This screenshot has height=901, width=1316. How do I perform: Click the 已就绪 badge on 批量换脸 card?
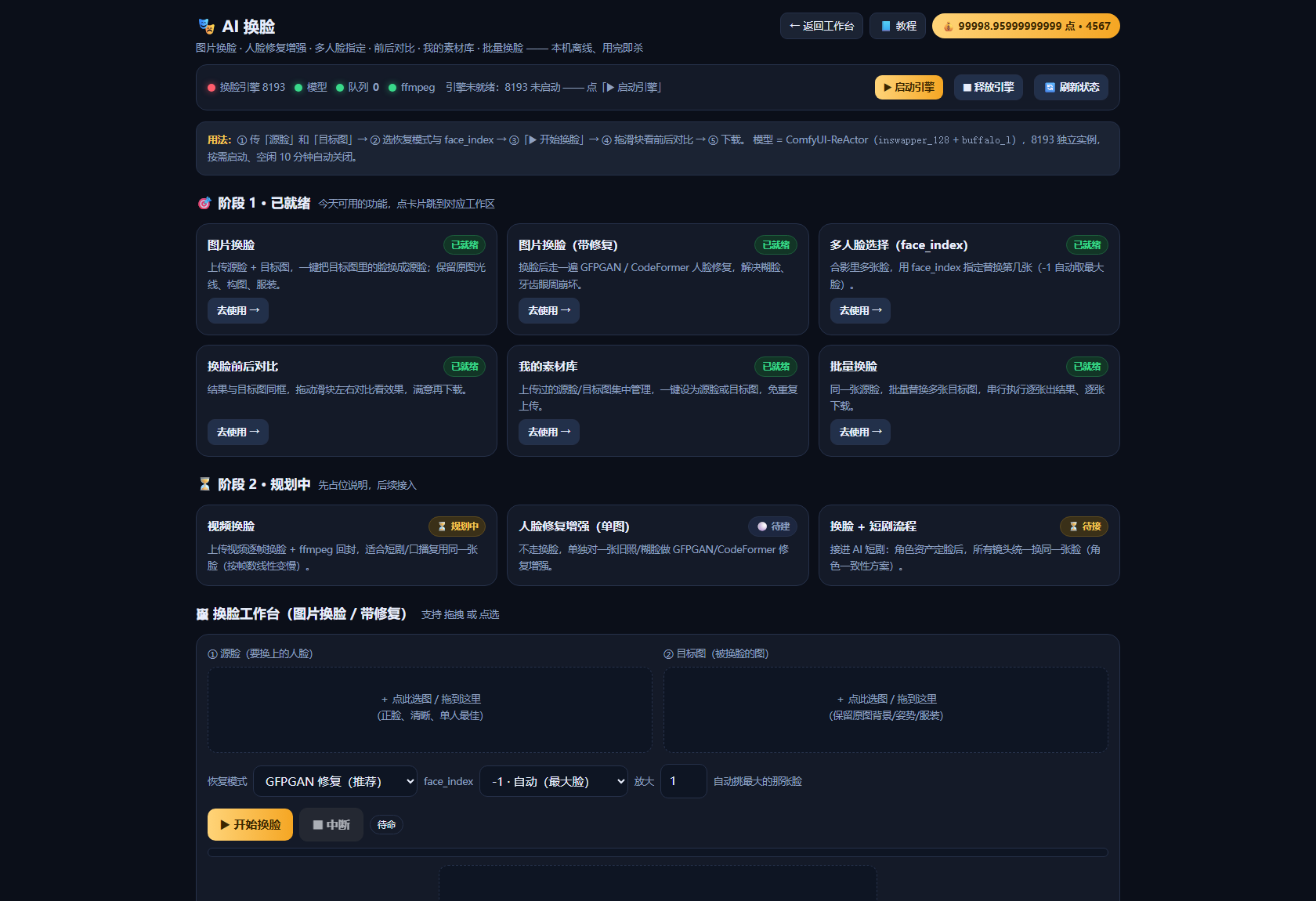[x=1087, y=367]
